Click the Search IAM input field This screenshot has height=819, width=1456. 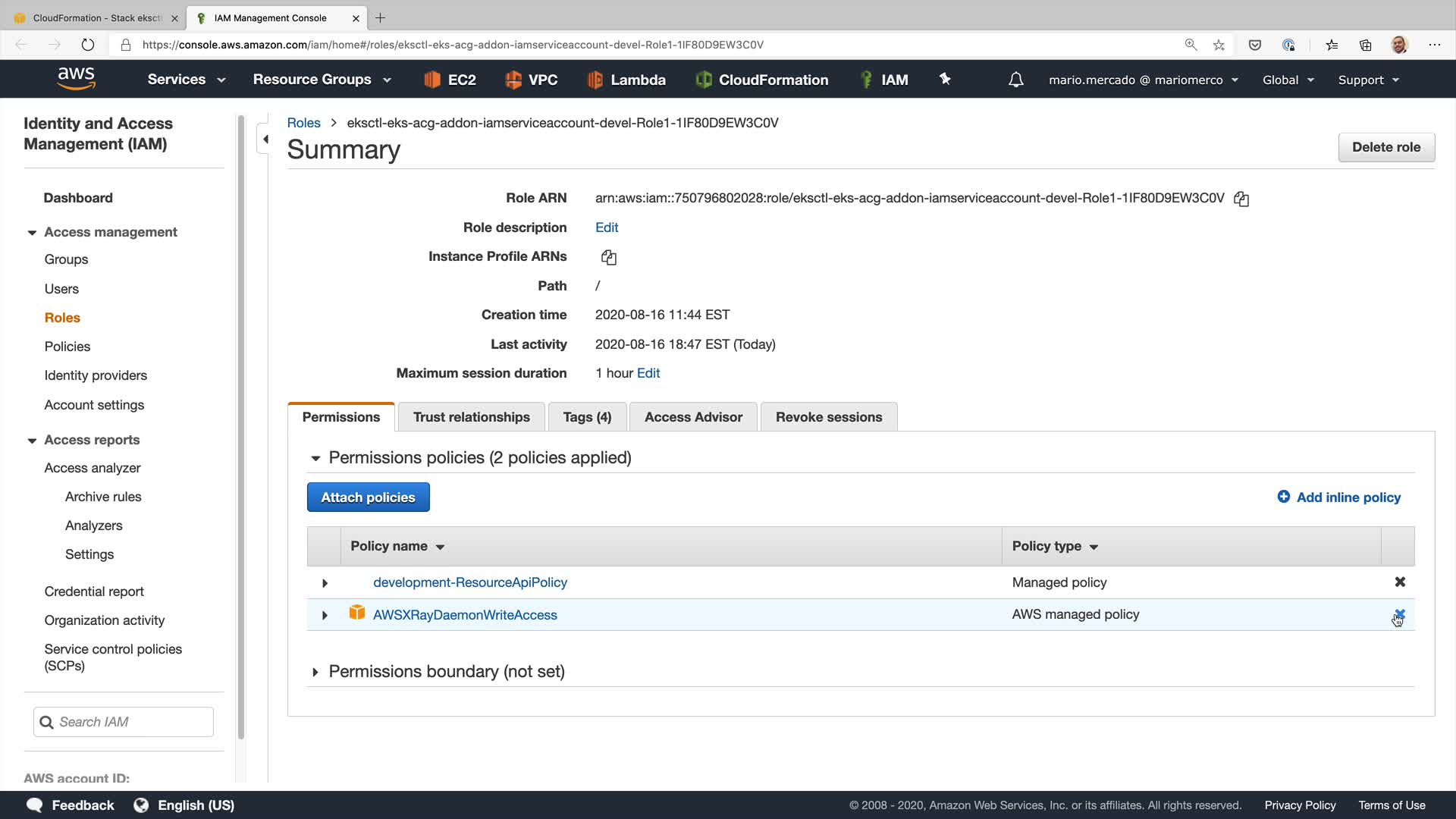click(x=124, y=722)
